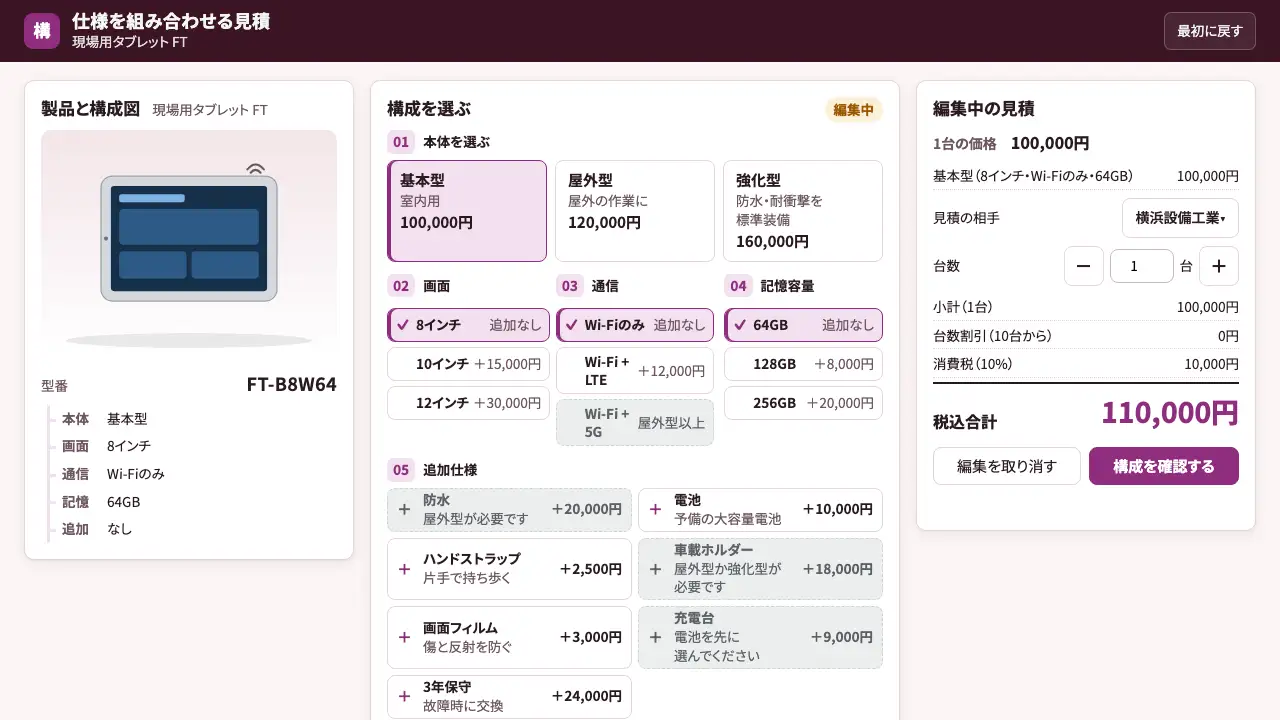1280x720 pixels.
Task: Click the 編集中 status badge
Action: coord(854,110)
